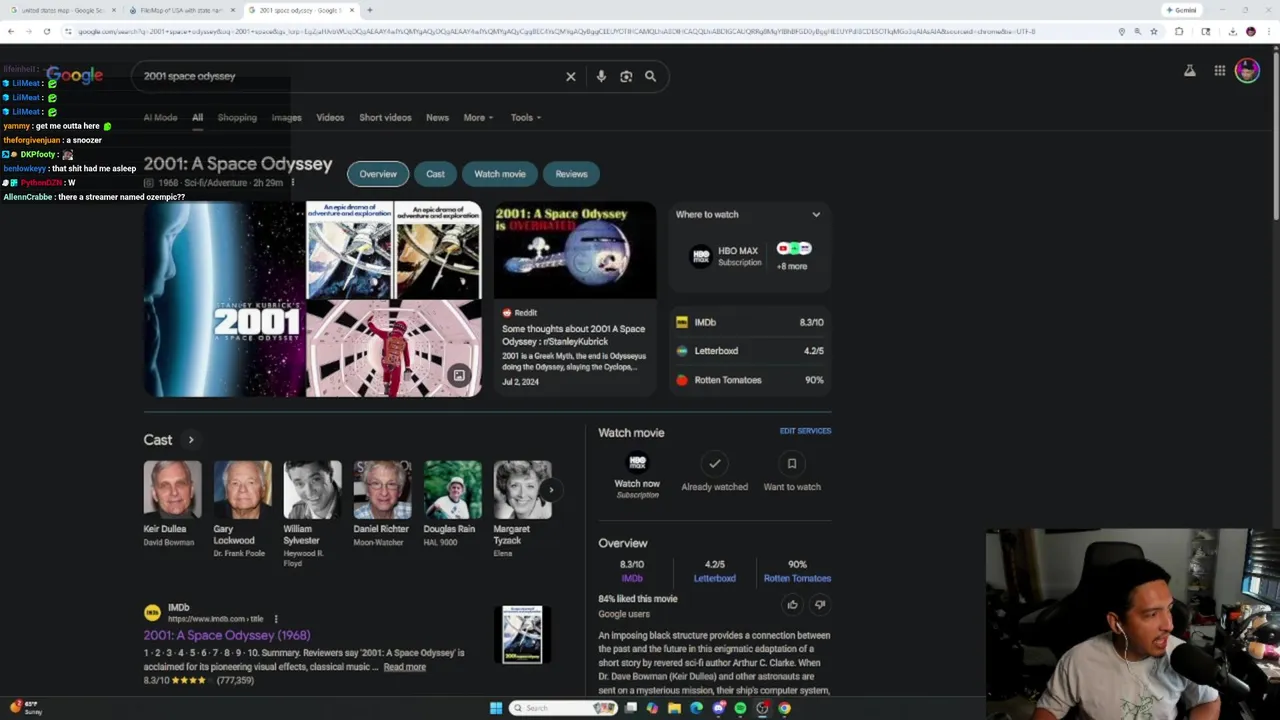Image resolution: width=1280 pixels, height=720 pixels.
Task: Click the Reviews chip
Action: click(x=571, y=174)
